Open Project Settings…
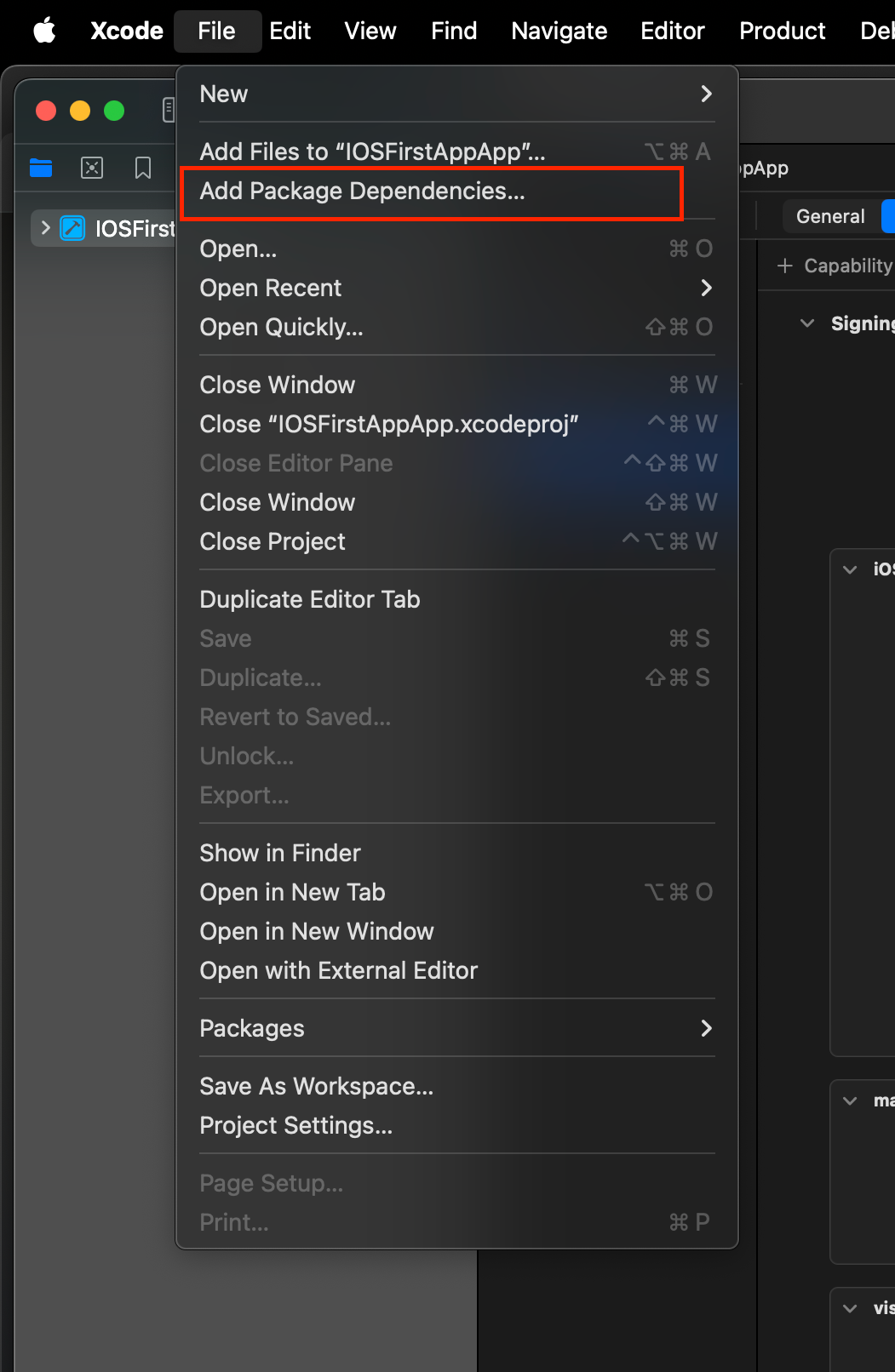Screen dimensions: 895x1372 [x=456, y=1125]
